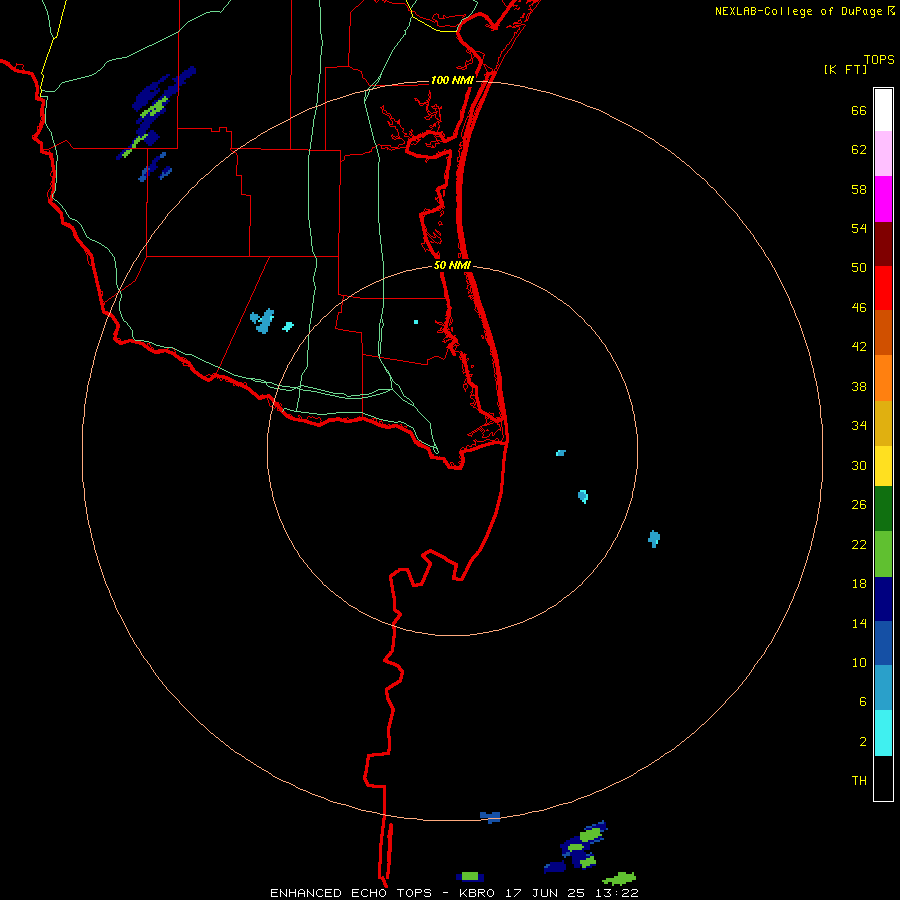
Task: Click the legend value "TH"
Action: [x=859, y=781]
